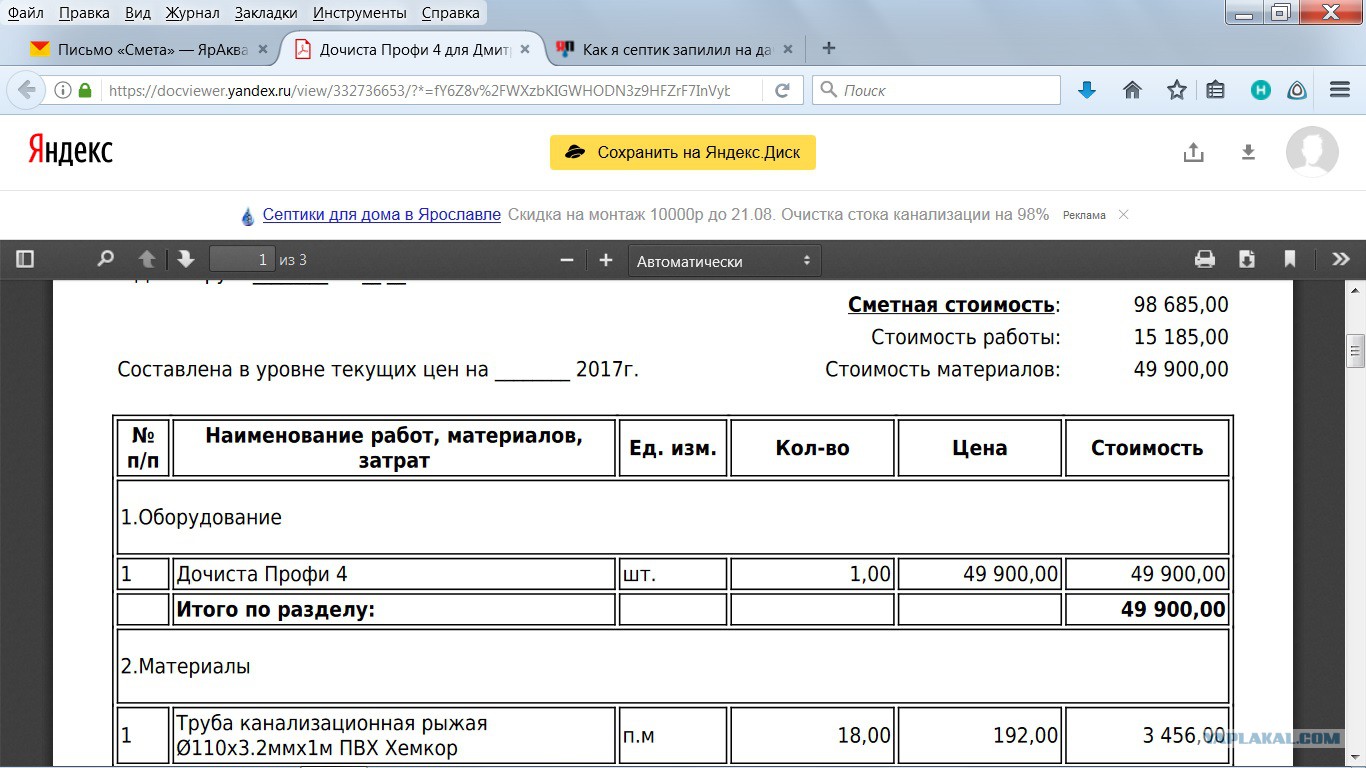This screenshot has height=768, width=1366.
Task: Open the «Закладки» menu
Action: [266, 13]
